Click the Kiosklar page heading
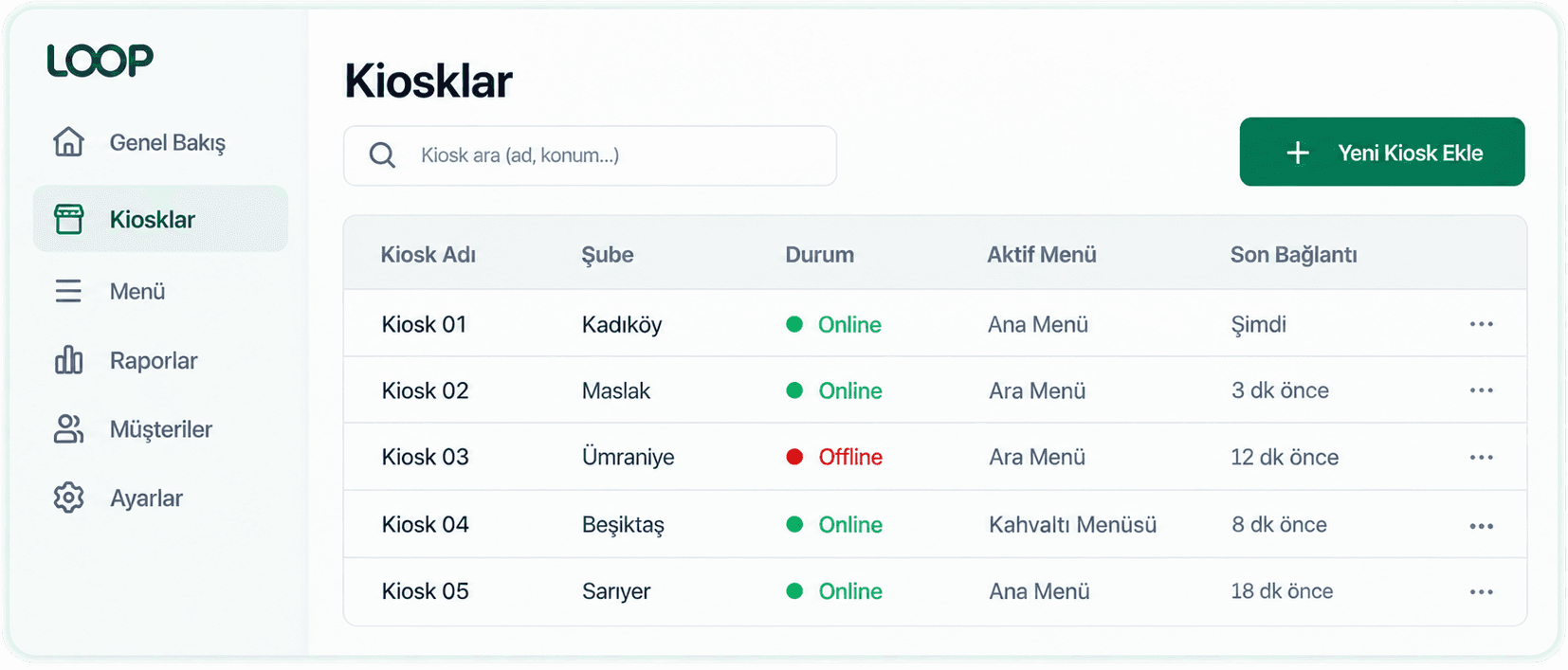 [428, 81]
